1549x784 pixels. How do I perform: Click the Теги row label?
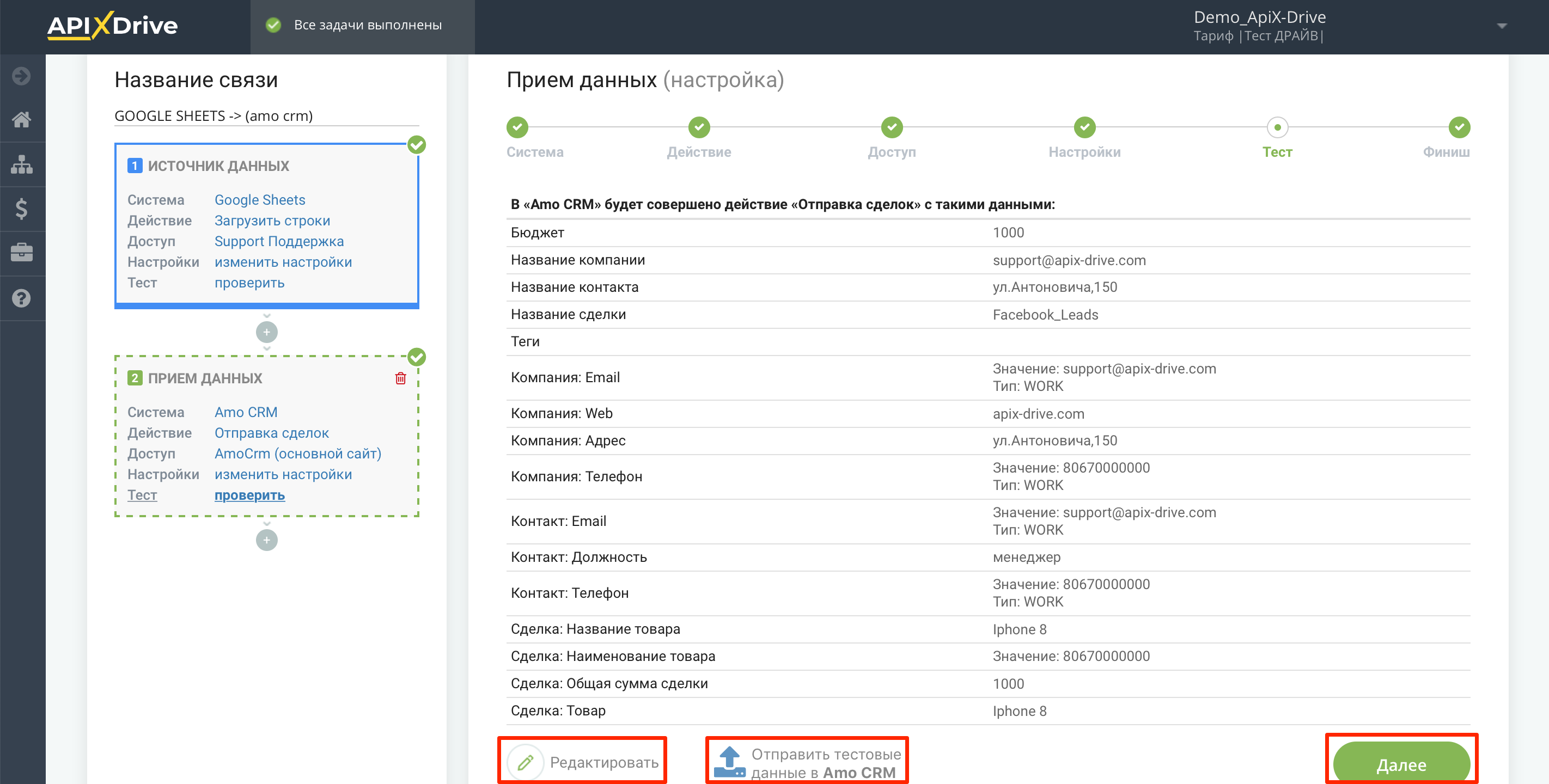525,341
